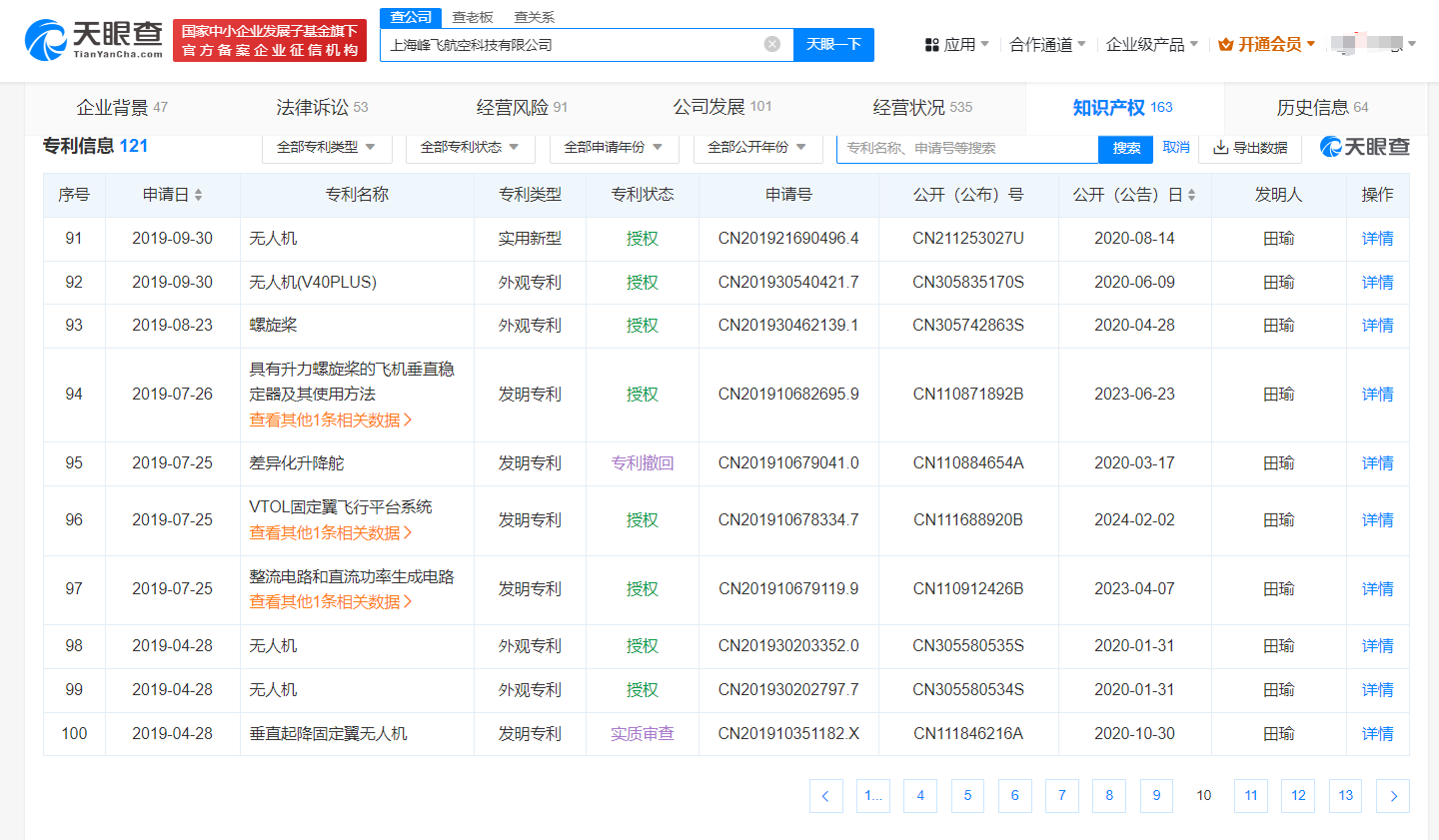Open the 应用 apps menu

[957, 44]
